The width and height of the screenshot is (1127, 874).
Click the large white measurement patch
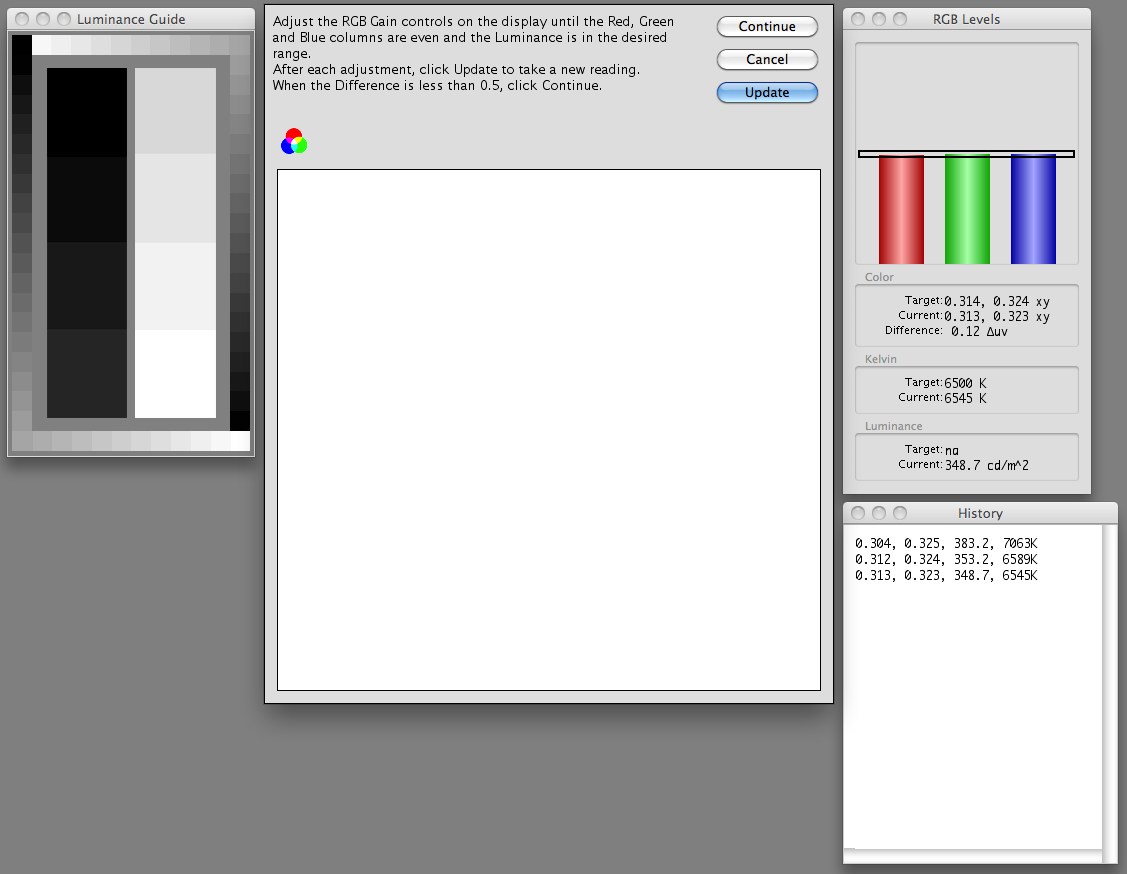tap(548, 430)
